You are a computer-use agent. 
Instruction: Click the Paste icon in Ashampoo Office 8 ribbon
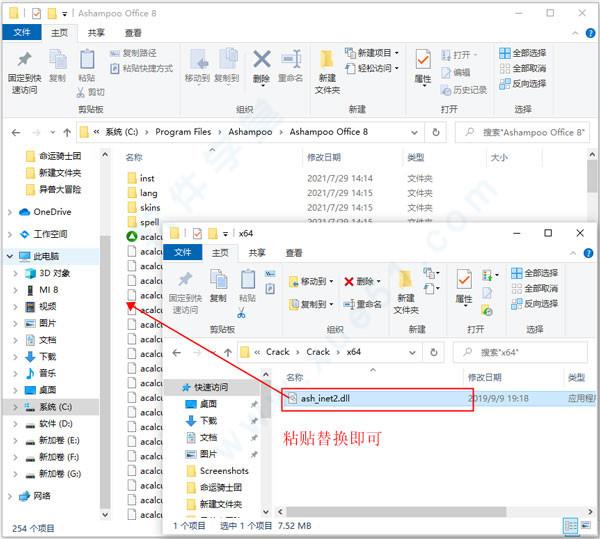point(87,66)
